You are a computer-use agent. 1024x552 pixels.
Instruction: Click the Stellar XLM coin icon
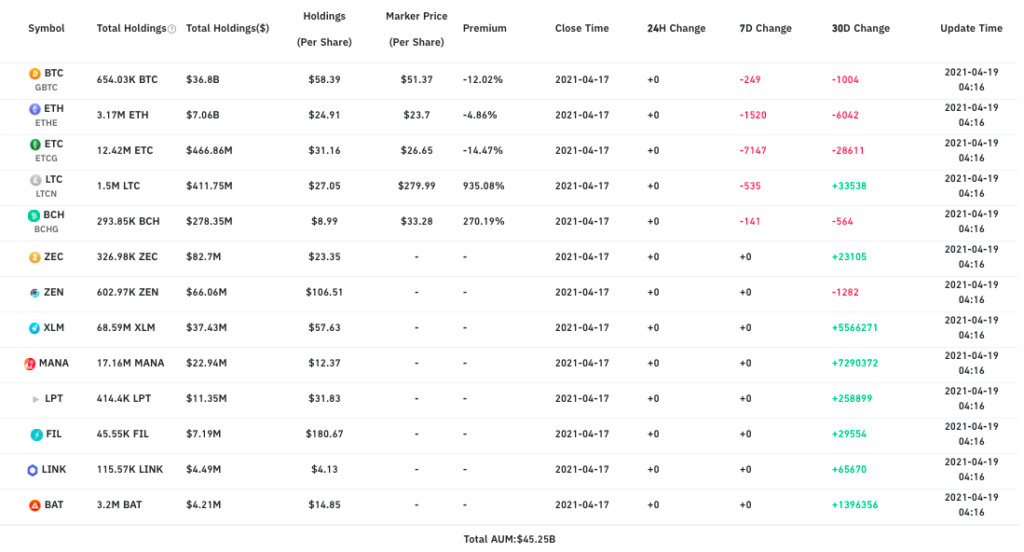pos(34,328)
